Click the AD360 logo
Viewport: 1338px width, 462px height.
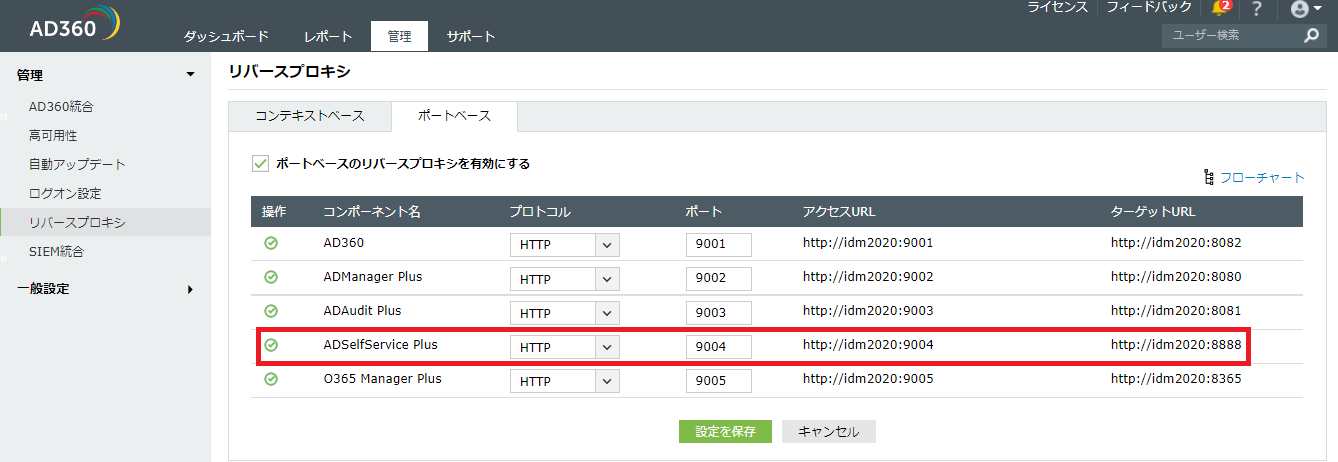point(75,25)
